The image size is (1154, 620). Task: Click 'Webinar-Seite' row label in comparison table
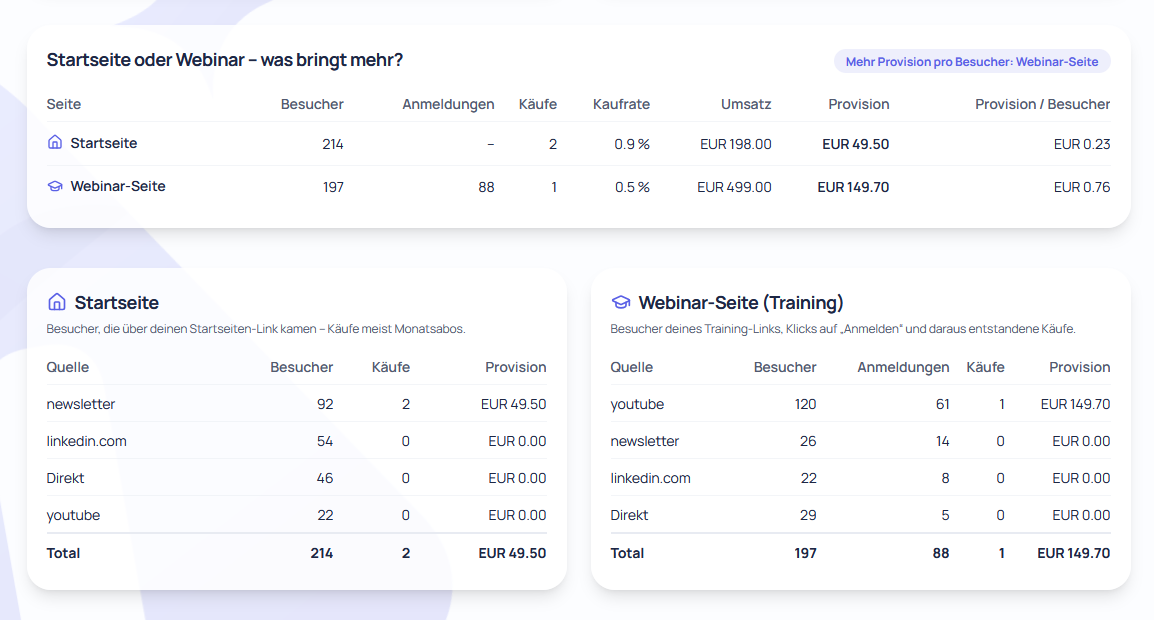pyautogui.click(x=118, y=186)
